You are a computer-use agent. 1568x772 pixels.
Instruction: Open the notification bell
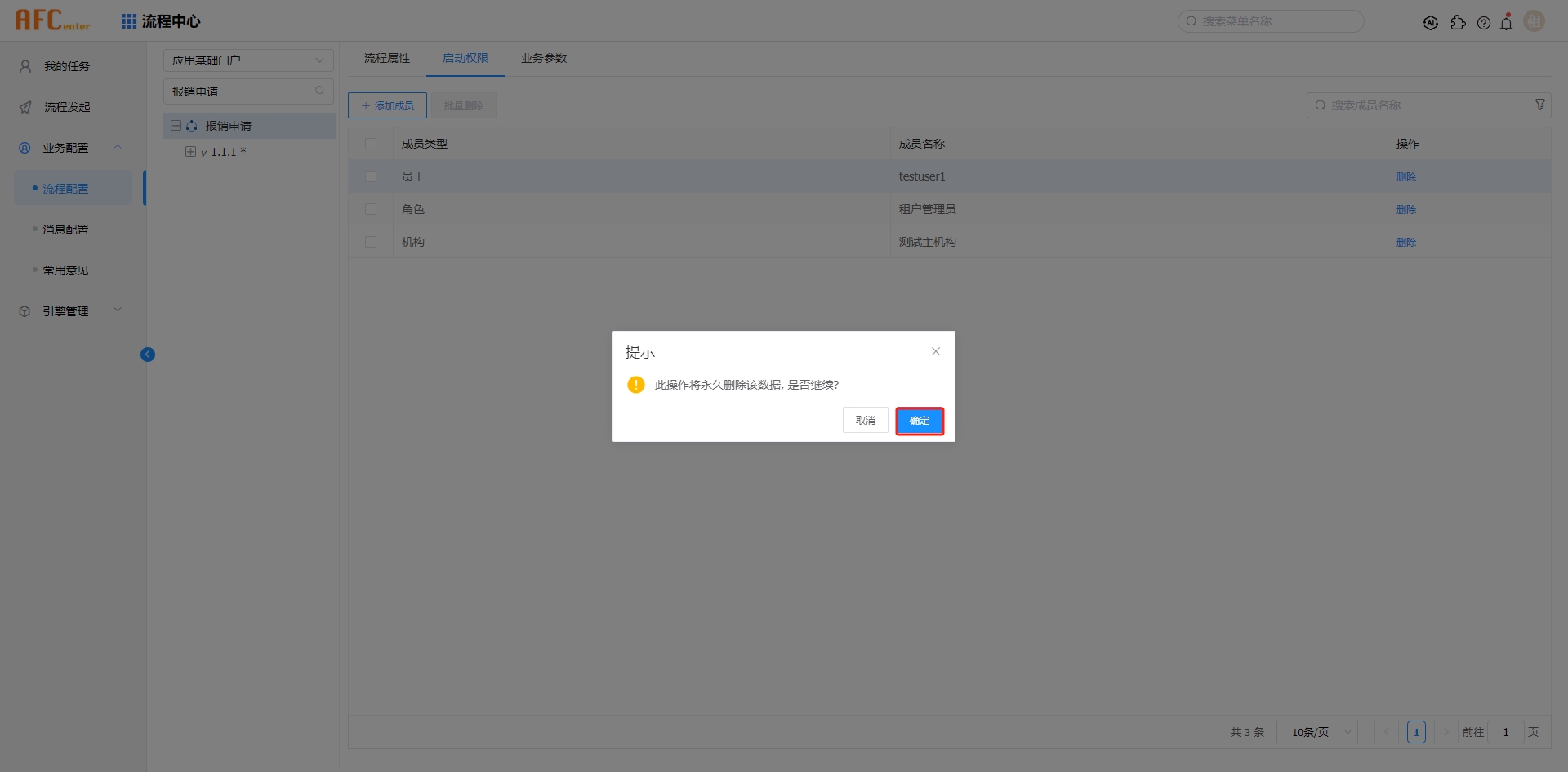(1507, 22)
